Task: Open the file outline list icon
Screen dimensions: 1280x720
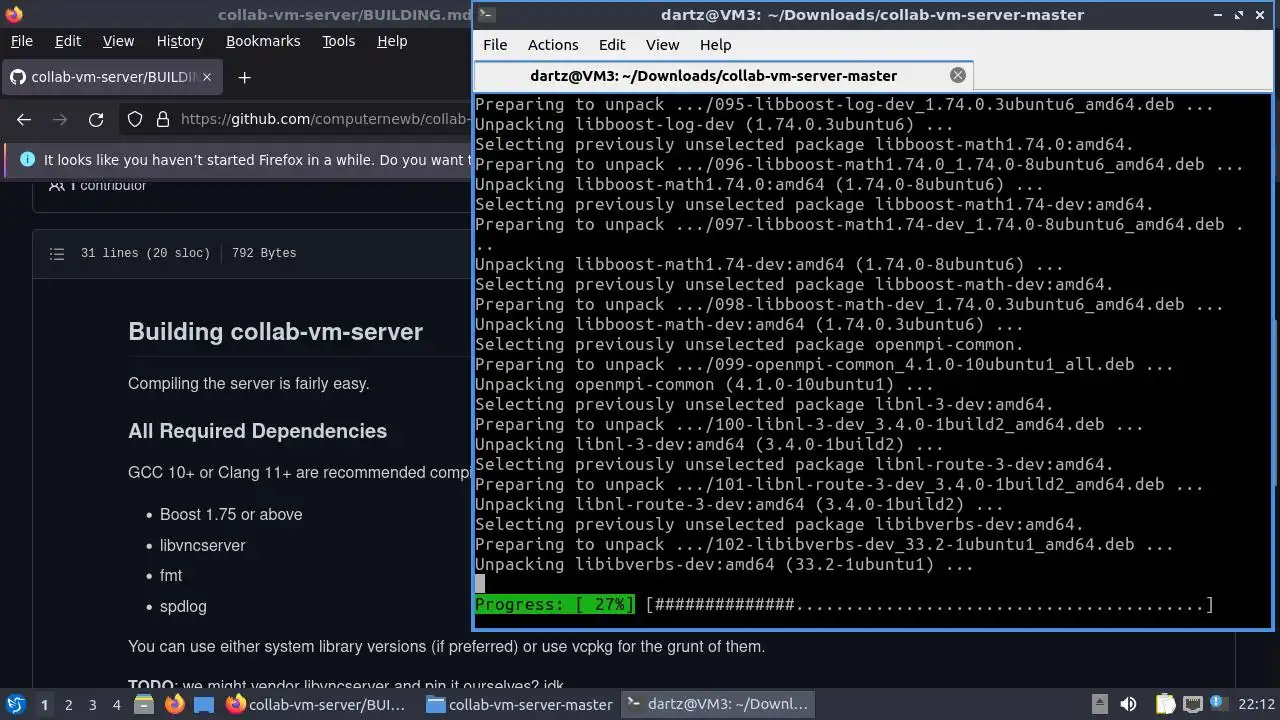Action: [57, 253]
